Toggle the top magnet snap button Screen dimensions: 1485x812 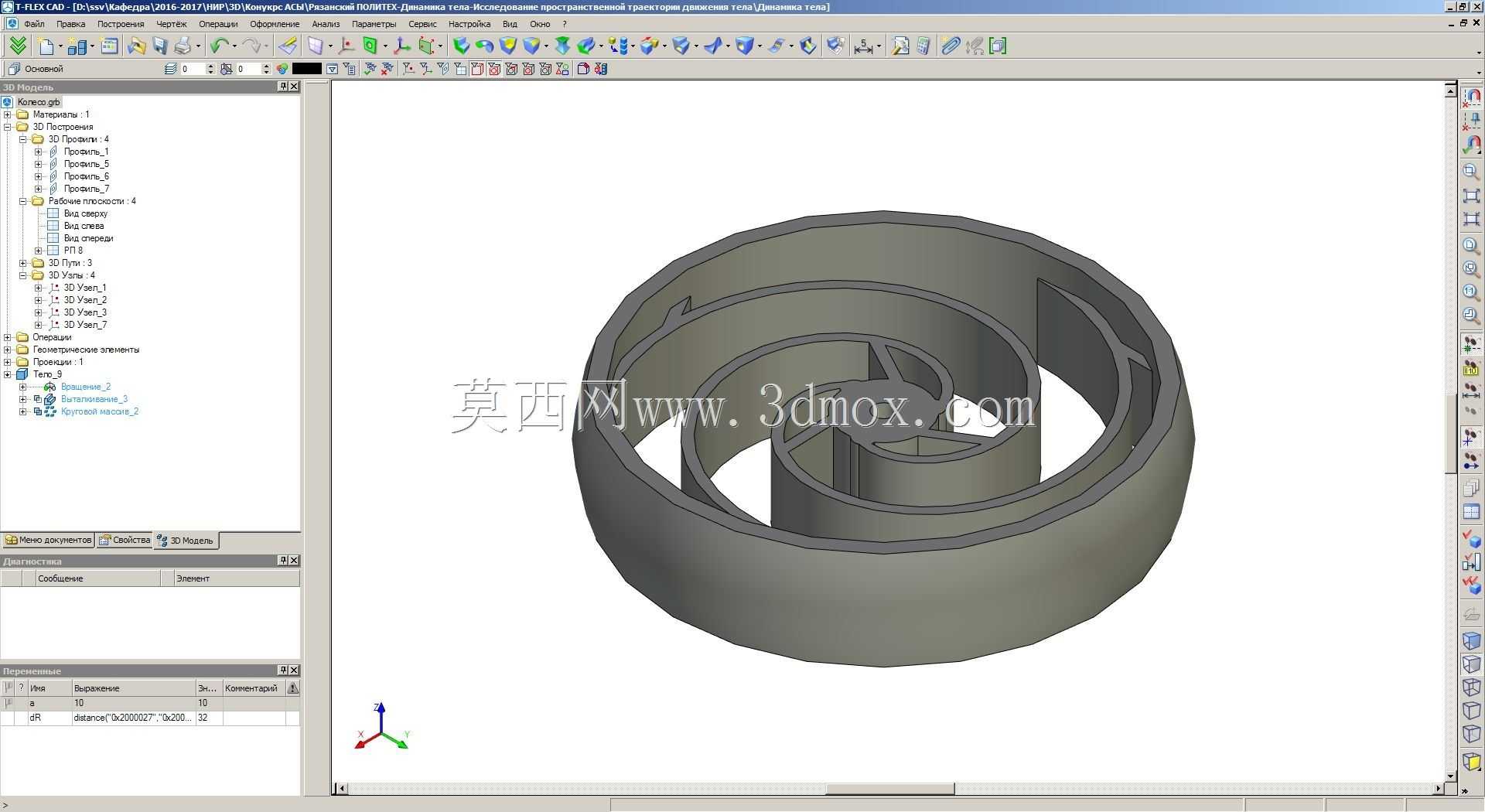coord(1471,98)
